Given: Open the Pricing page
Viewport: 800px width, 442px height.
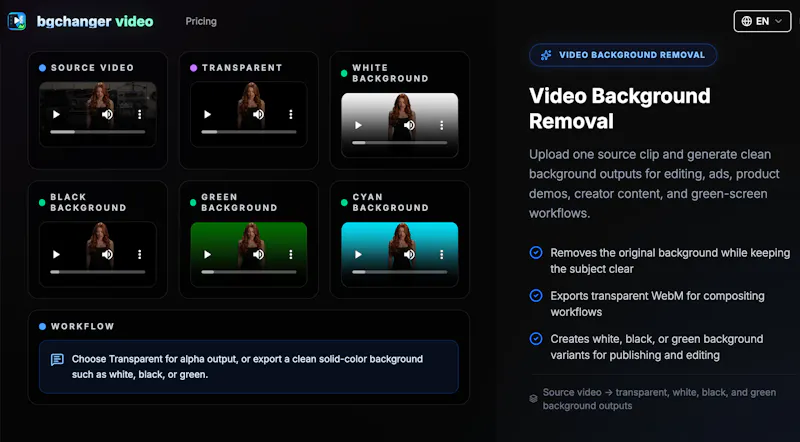Looking at the screenshot, I should (x=201, y=21).
